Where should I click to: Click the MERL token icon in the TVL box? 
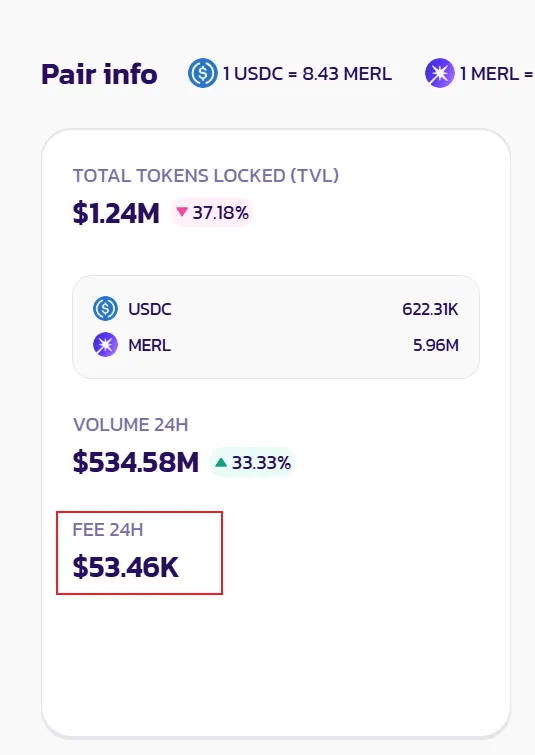105,345
